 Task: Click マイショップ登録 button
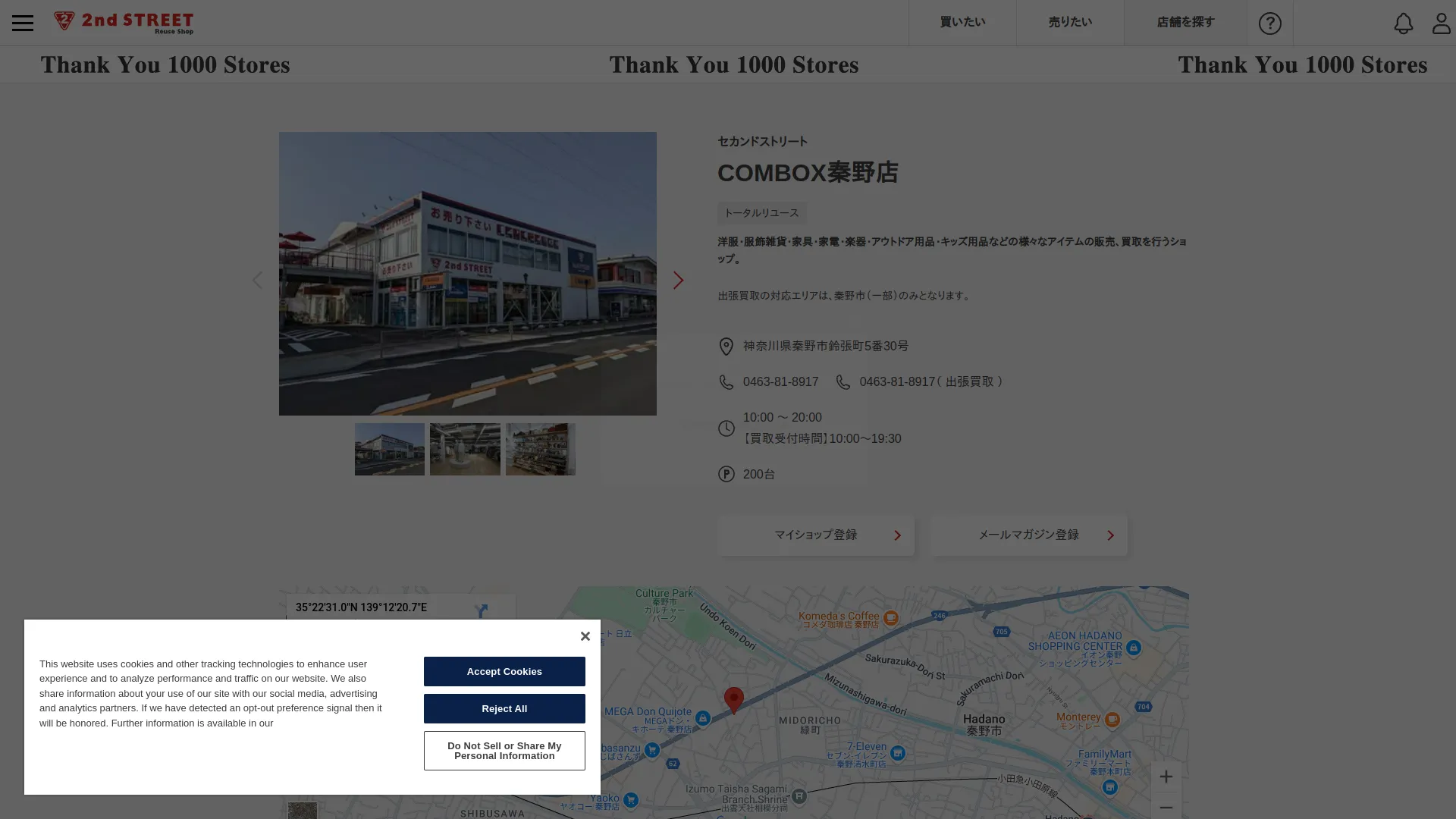(x=816, y=535)
